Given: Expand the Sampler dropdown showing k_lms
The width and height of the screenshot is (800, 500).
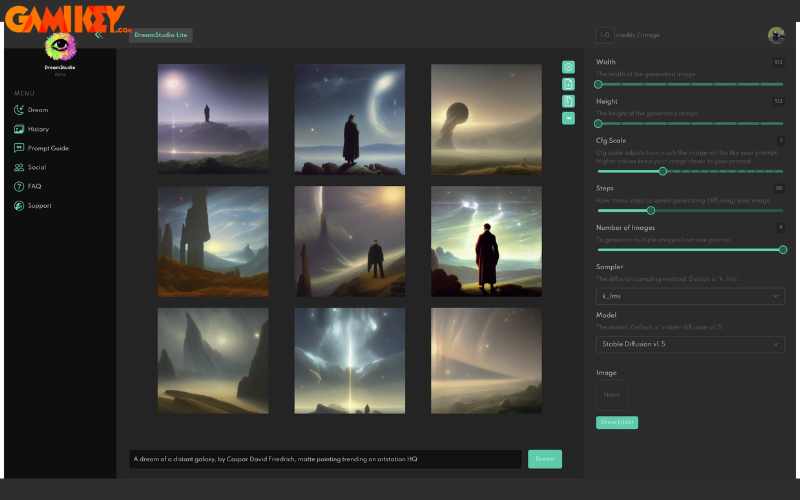Looking at the screenshot, I should click(690, 297).
